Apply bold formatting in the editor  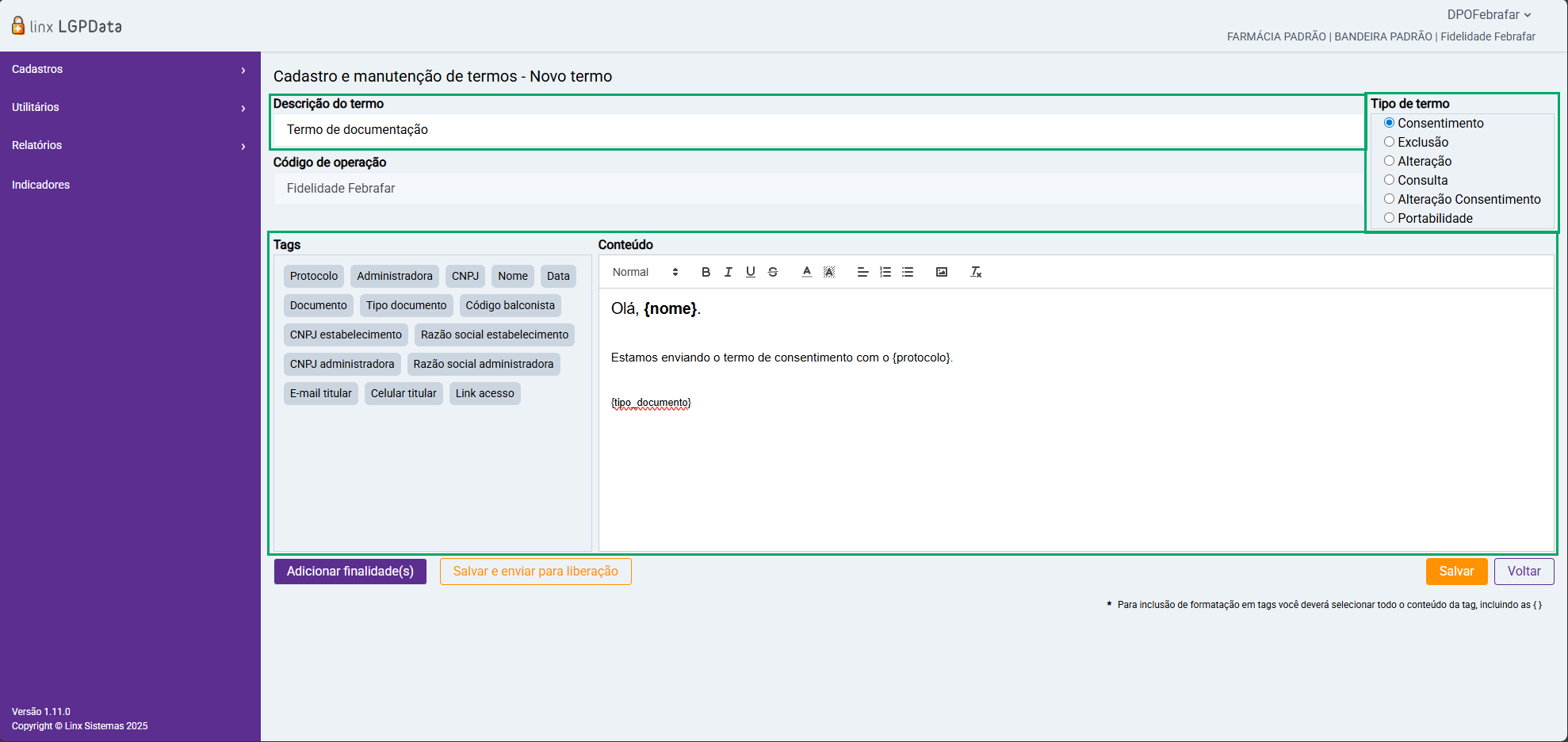pyautogui.click(x=706, y=272)
